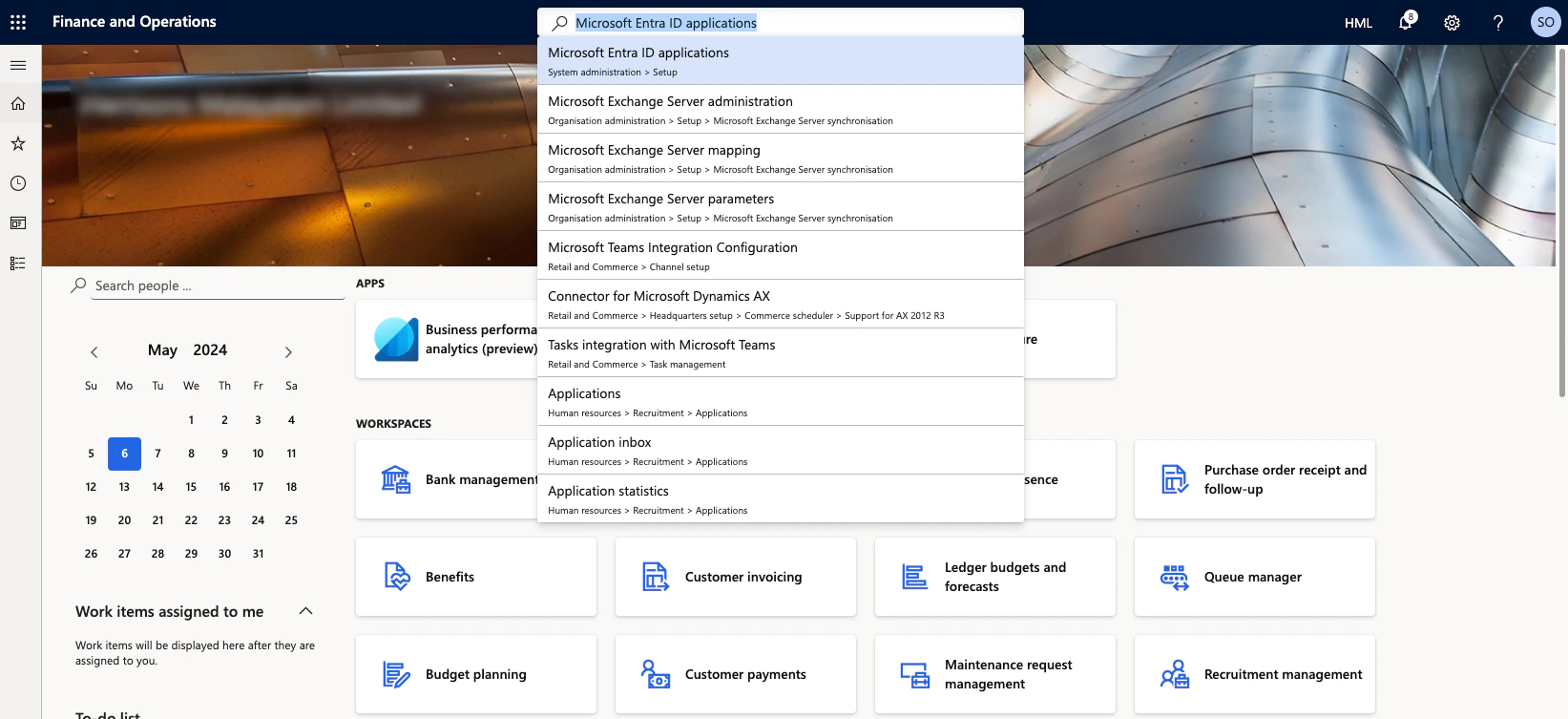1568x719 pixels.
Task: Go to Home in left sidebar
Action: click(18, 104)
